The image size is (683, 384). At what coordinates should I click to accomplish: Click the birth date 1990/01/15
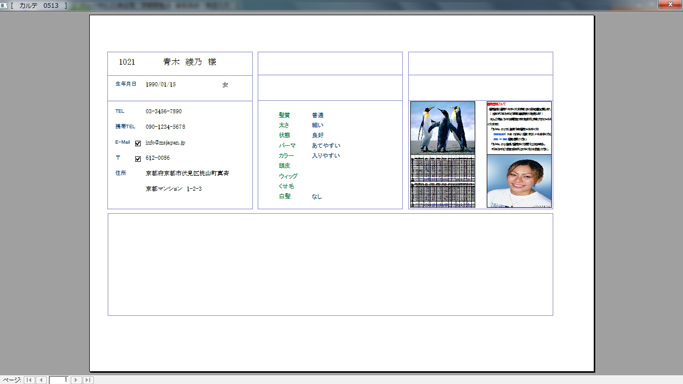click(x=161, y=84)
